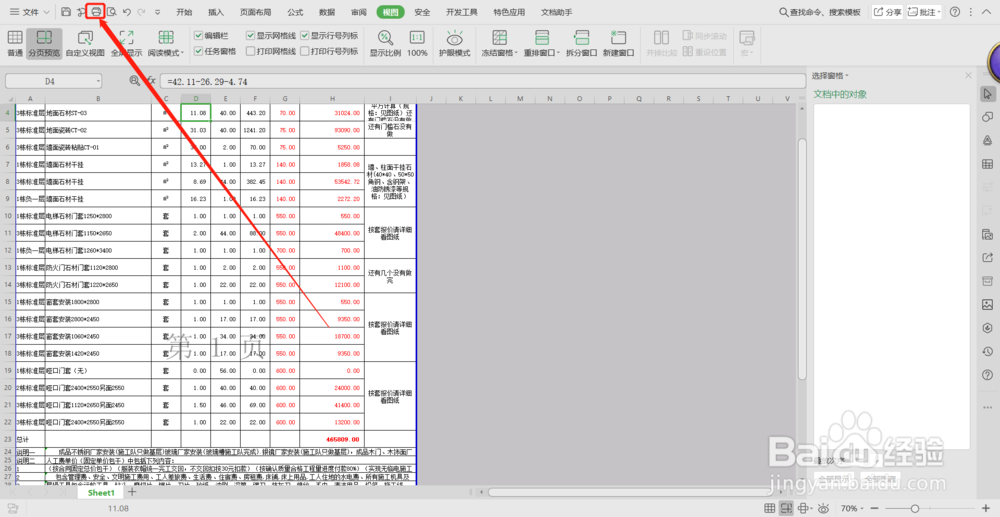Image resolution: width=1000 pixels, height=517 pixels.
Task: Open the history clock icon in sidebar
Action: 988,351
